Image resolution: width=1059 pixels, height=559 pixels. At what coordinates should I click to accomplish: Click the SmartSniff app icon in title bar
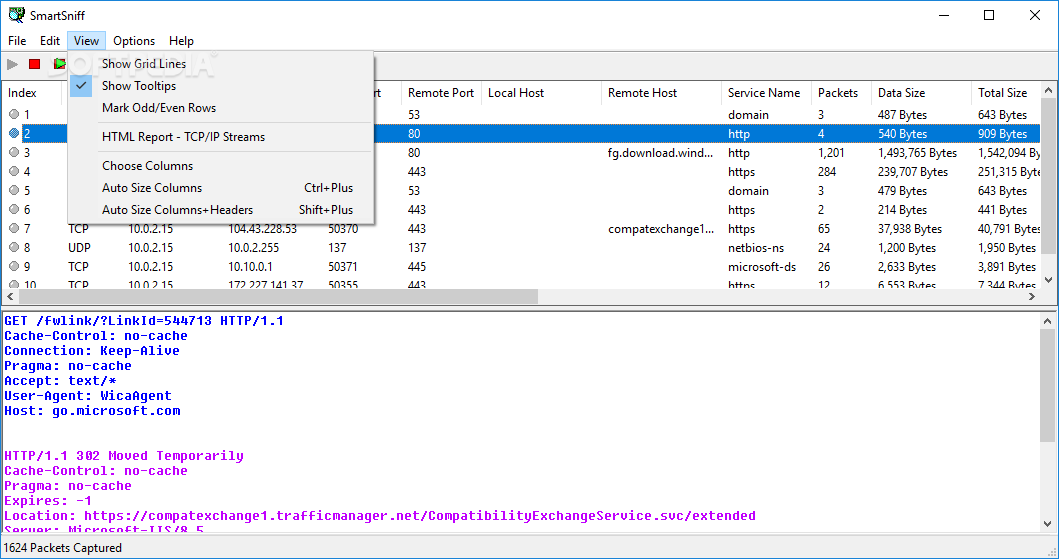tap(16, 15)
